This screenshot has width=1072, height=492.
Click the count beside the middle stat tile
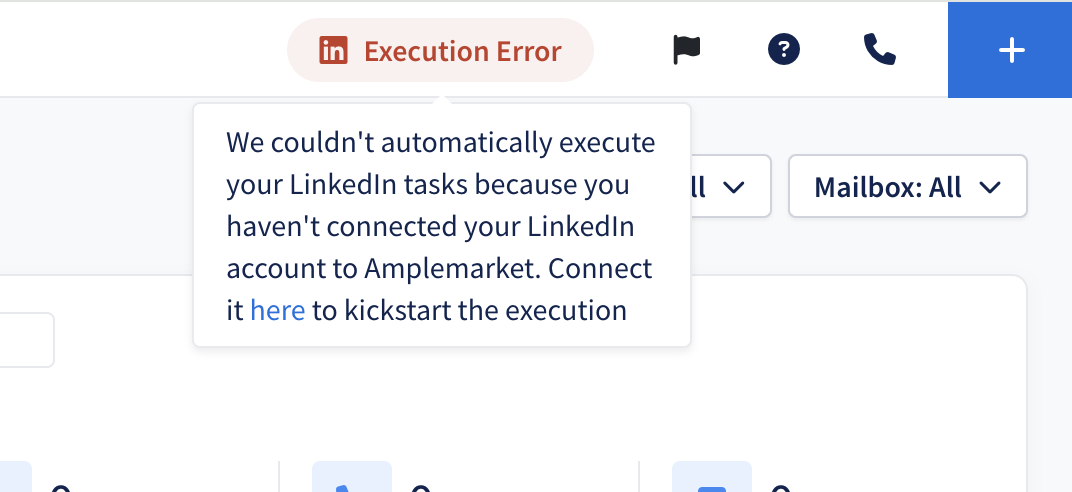(421, 488)
